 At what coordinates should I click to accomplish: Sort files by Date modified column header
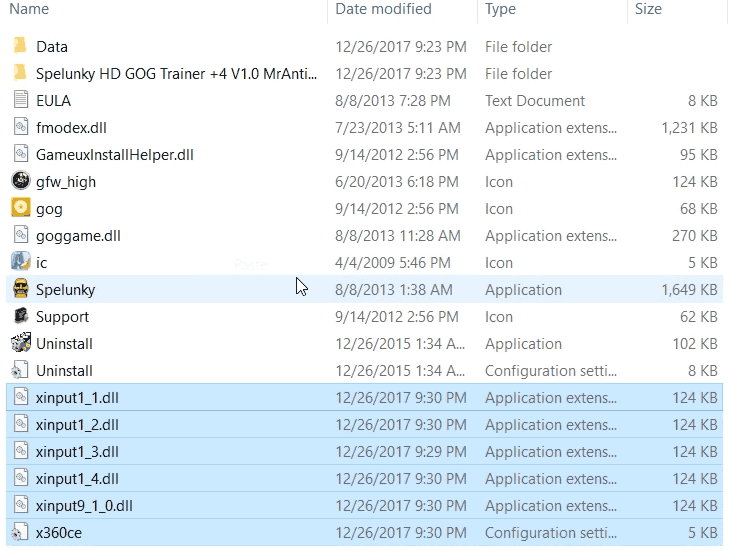tap(383, 9)
